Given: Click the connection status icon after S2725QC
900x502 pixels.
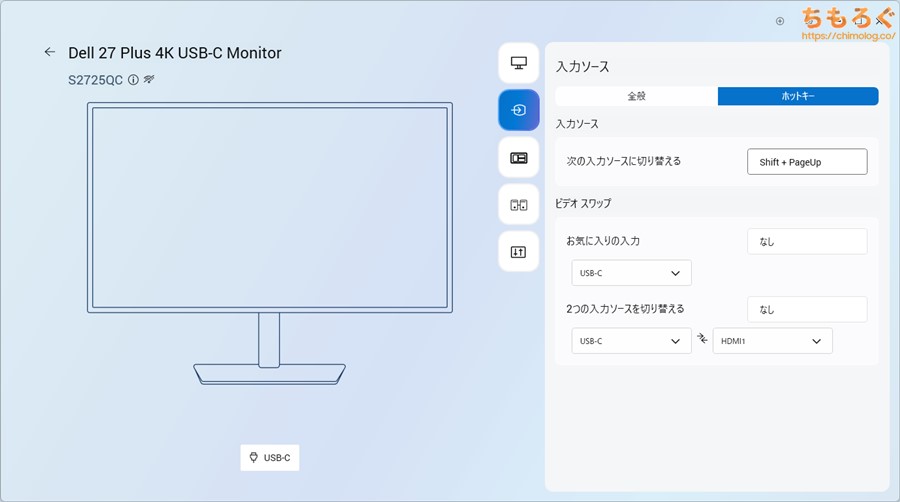Looking at the screenshot, I should click(148, 79).
